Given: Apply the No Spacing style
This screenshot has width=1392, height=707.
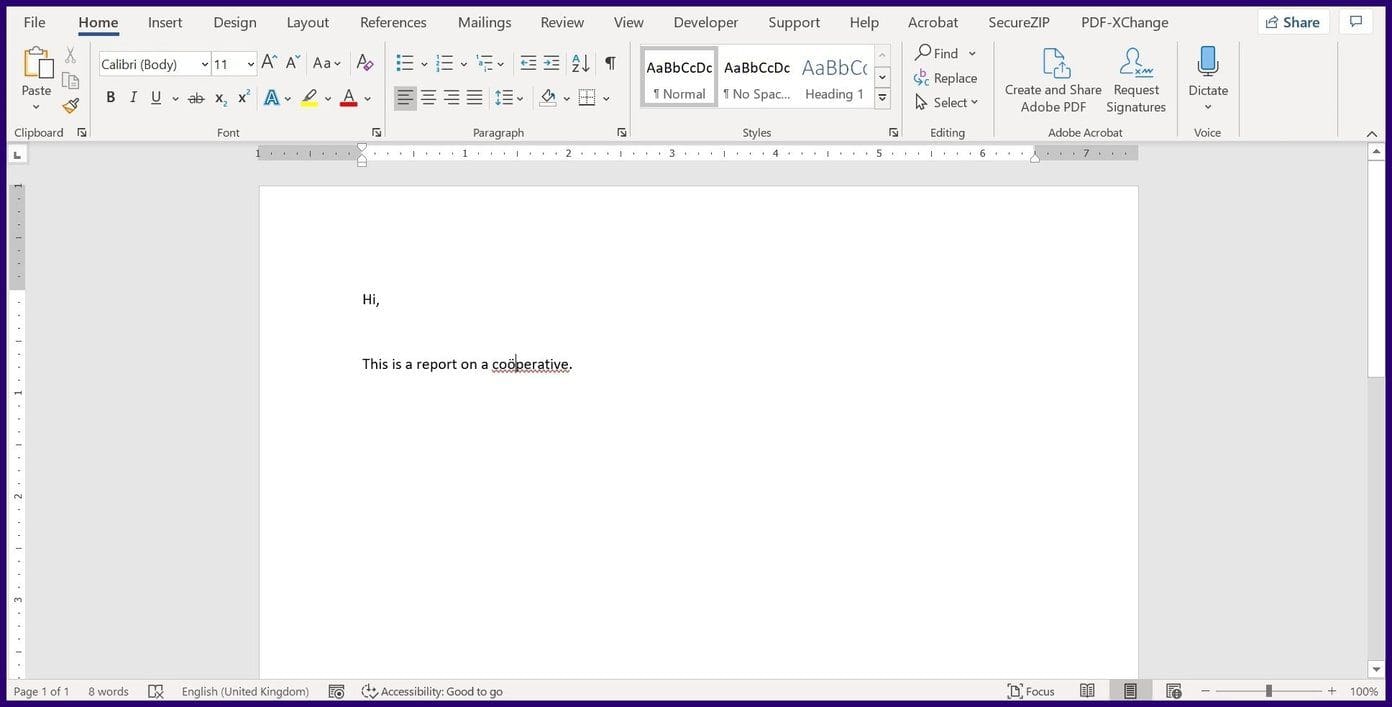Looking at the screenshot, I should [757, 77].
